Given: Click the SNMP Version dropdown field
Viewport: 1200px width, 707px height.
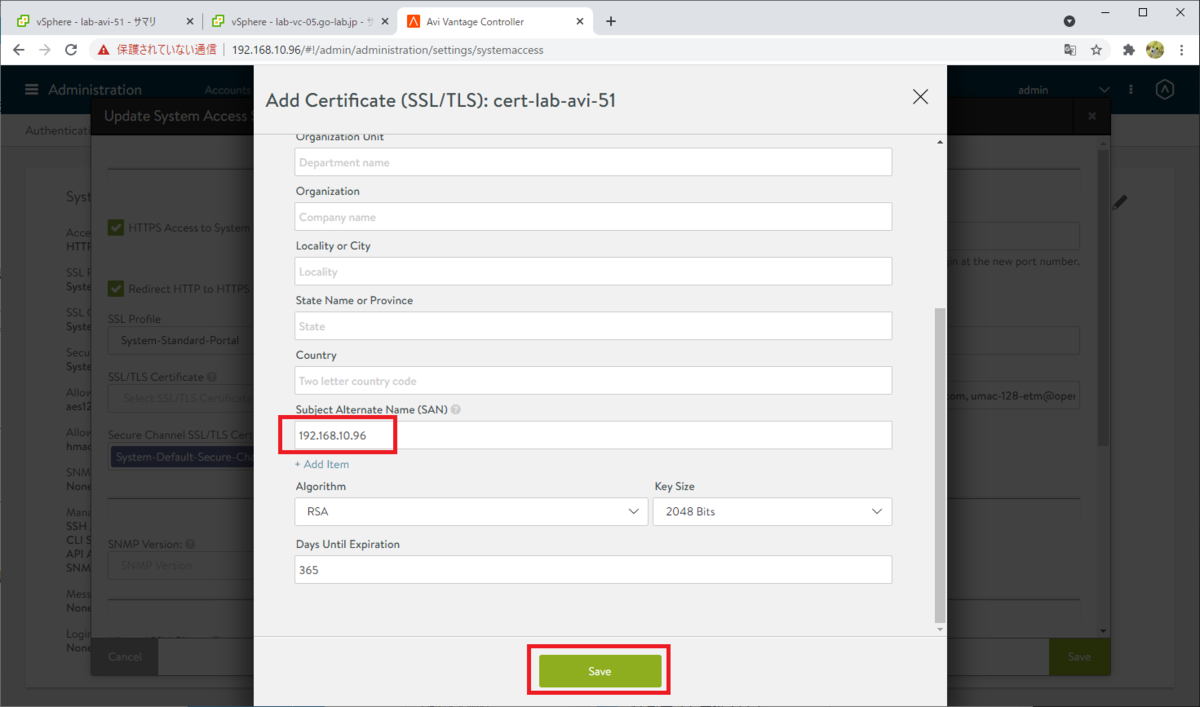Looking at the screenshot, I should click(180, 565).
